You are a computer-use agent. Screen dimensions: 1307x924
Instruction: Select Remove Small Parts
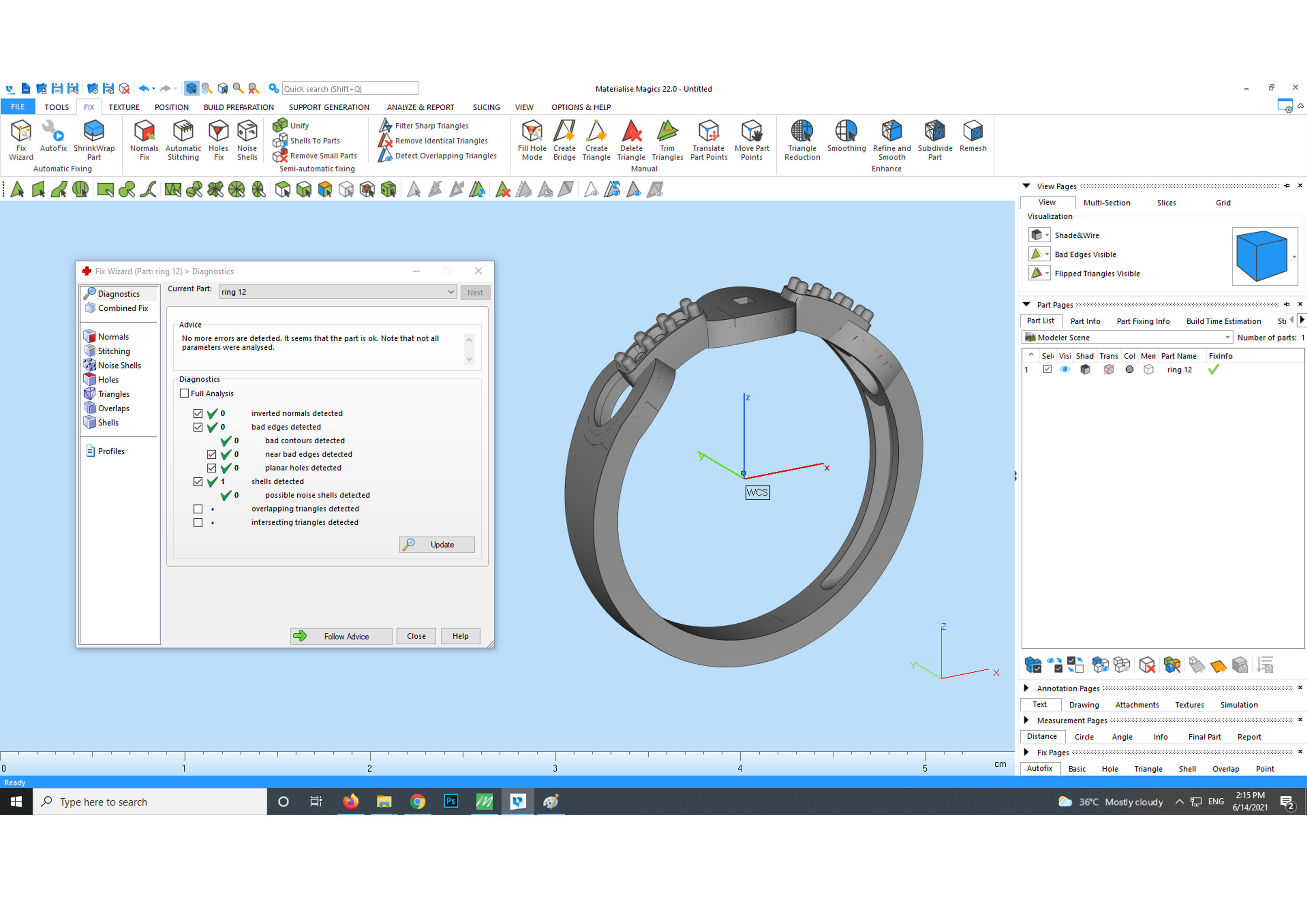pyautogui.click(x=315, y=155)
